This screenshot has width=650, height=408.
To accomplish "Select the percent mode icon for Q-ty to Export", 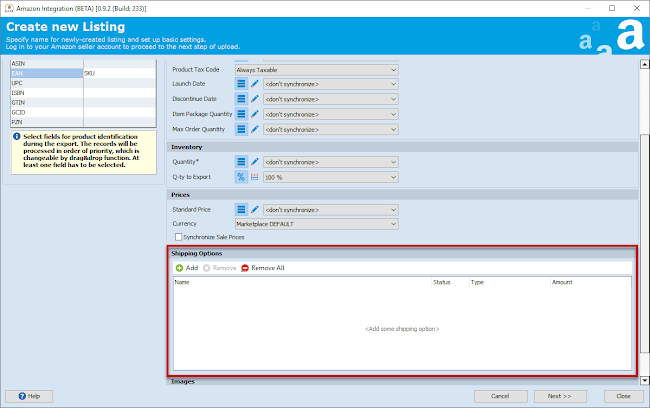I will pos(241,177).
